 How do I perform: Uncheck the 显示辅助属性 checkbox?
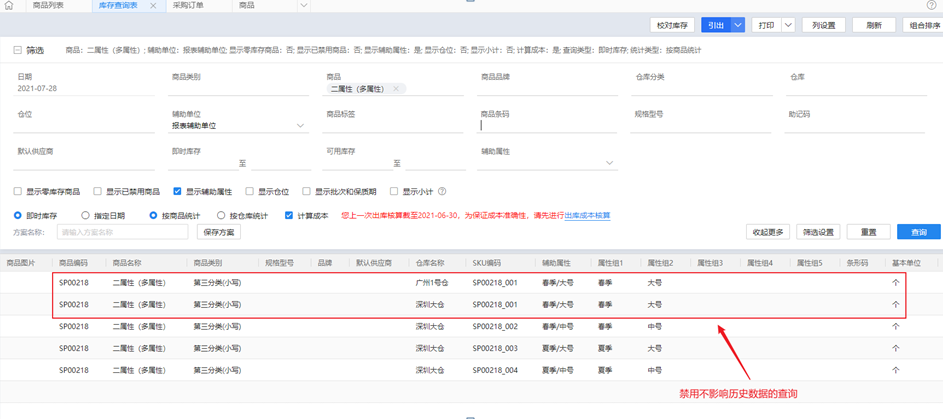[177, 192]
